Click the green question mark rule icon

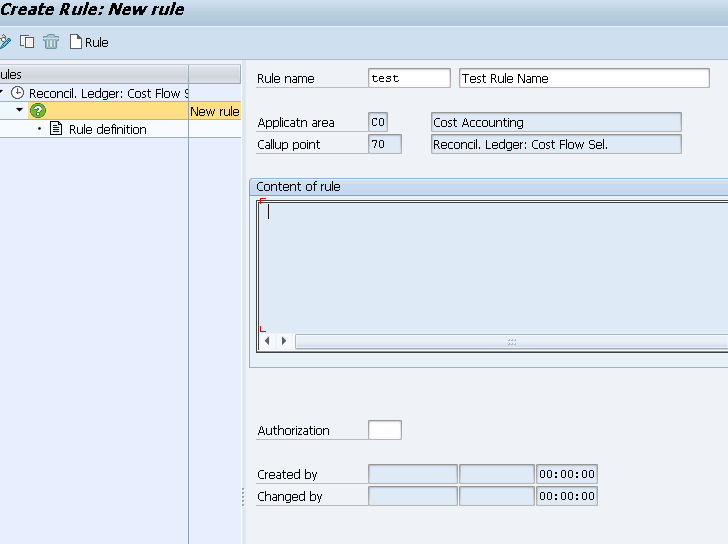click(x=38, y=111)
